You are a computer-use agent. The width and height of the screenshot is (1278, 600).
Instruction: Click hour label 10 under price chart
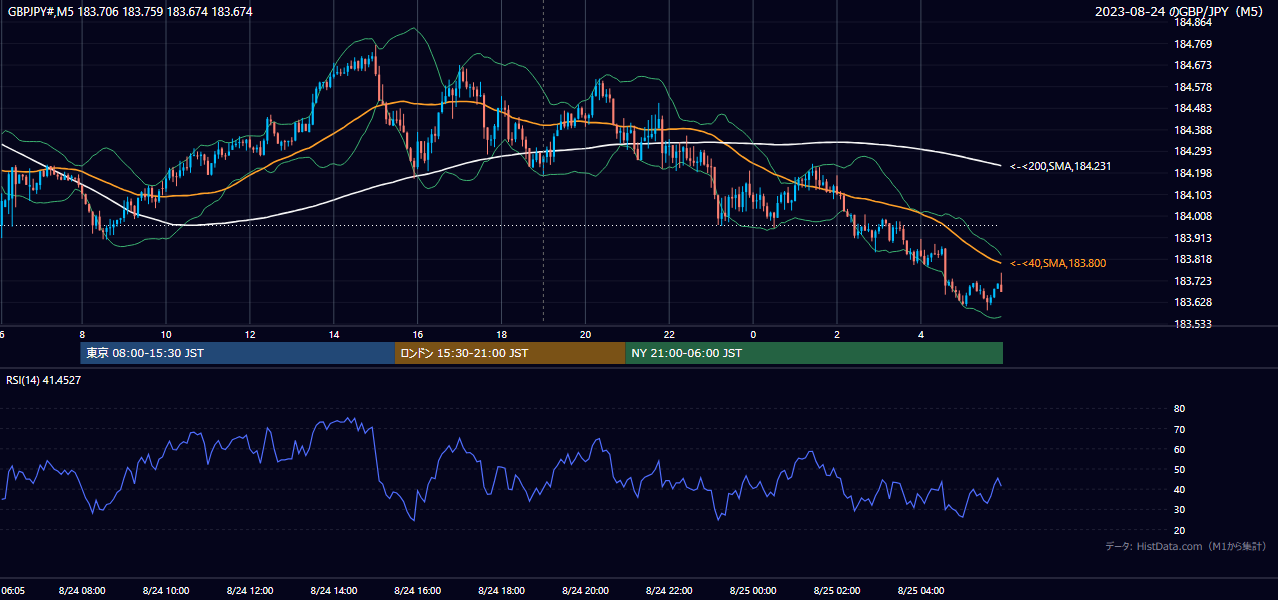tap(166, 334)
